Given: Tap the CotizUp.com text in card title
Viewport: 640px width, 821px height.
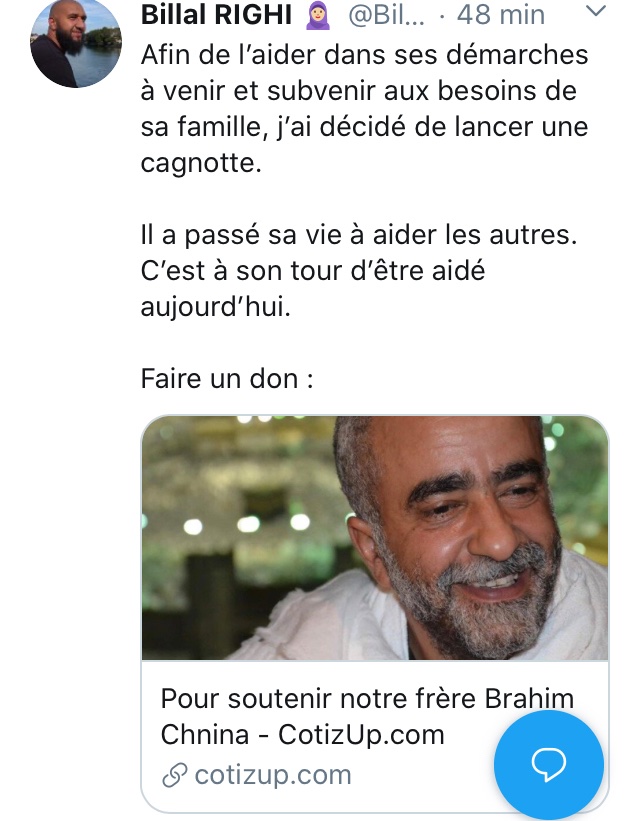Looking at the screenshot, I should coord(361,735).
